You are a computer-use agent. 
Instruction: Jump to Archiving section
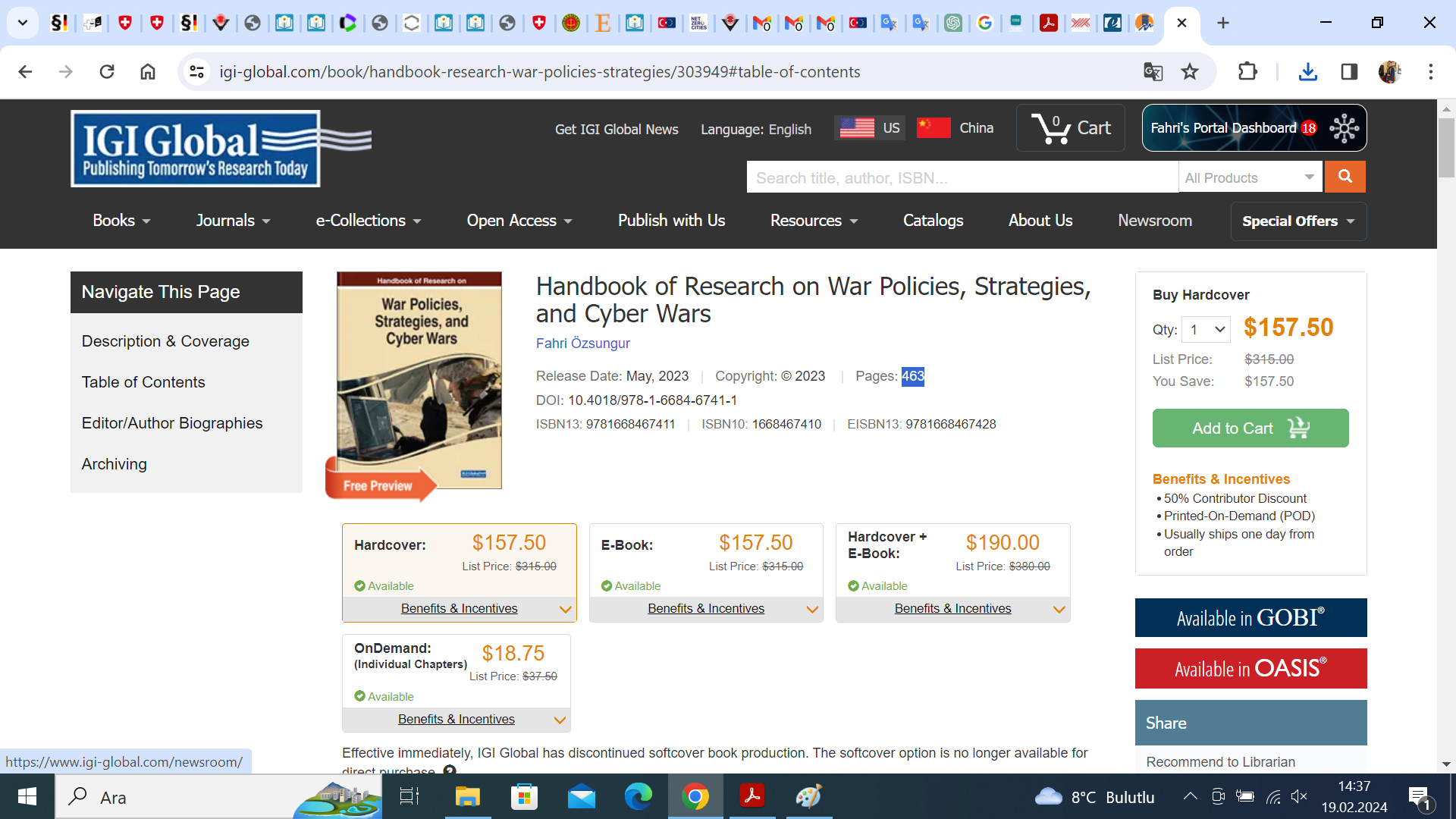[115, 464]
